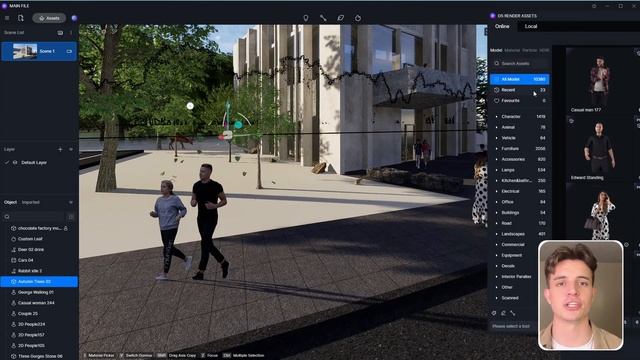Image resolution: width=640 pixels, height=360 pixels.
Task: Open the Scene List more options menu
Action: pos(71,33)
